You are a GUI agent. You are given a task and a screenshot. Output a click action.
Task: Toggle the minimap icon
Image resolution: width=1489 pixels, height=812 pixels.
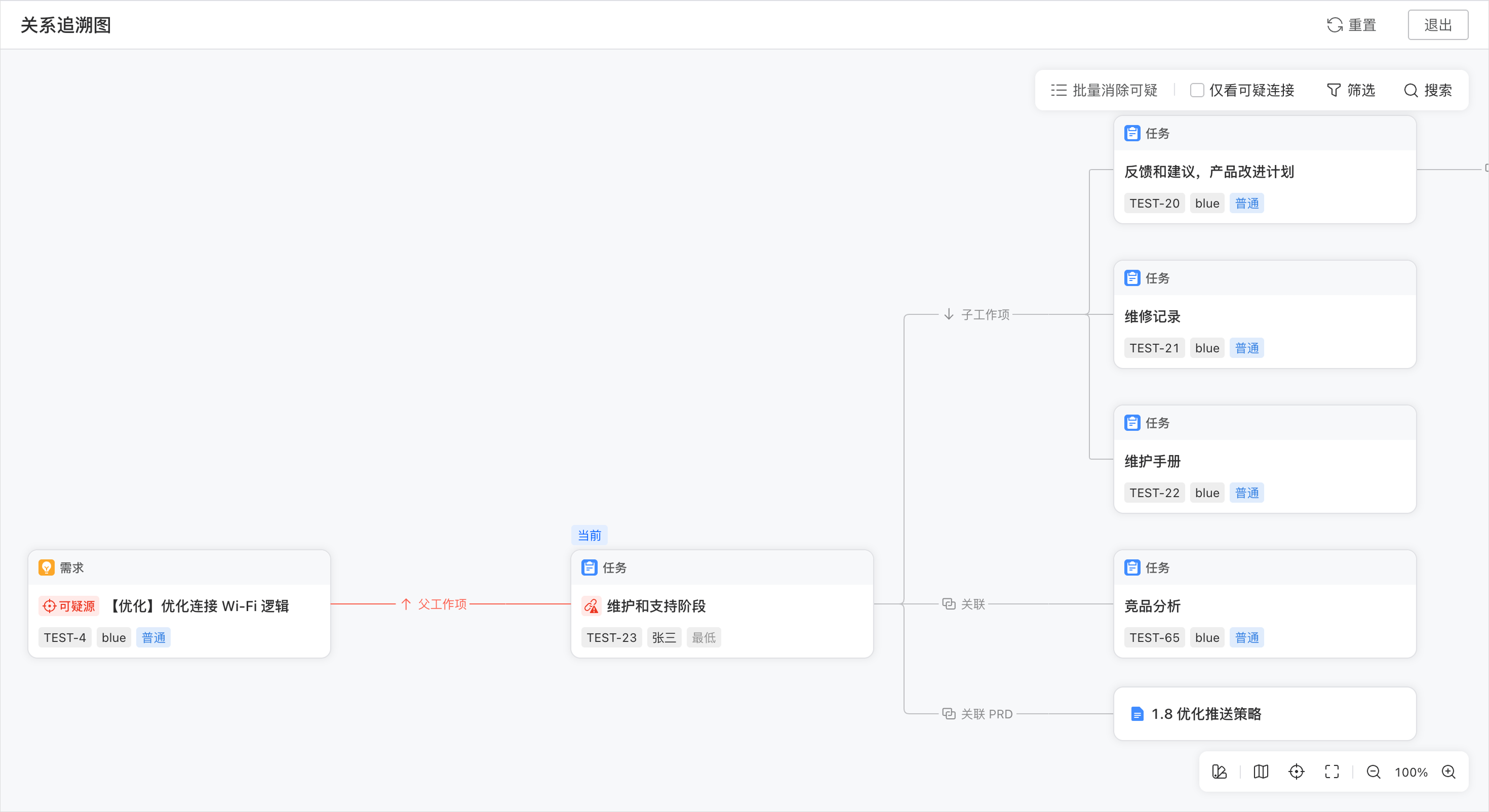1261,772
